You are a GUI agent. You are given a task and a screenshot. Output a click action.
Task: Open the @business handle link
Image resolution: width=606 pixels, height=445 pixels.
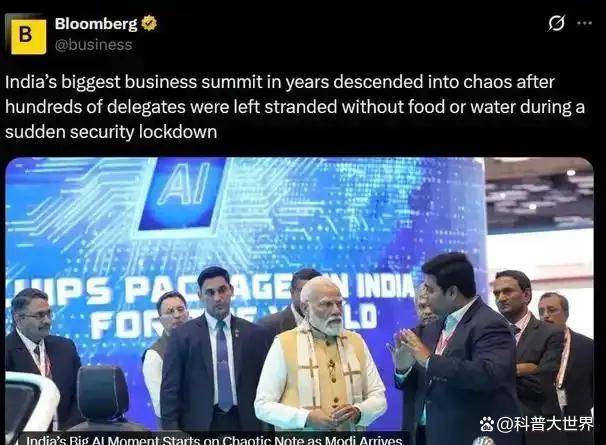coord(94,45)
